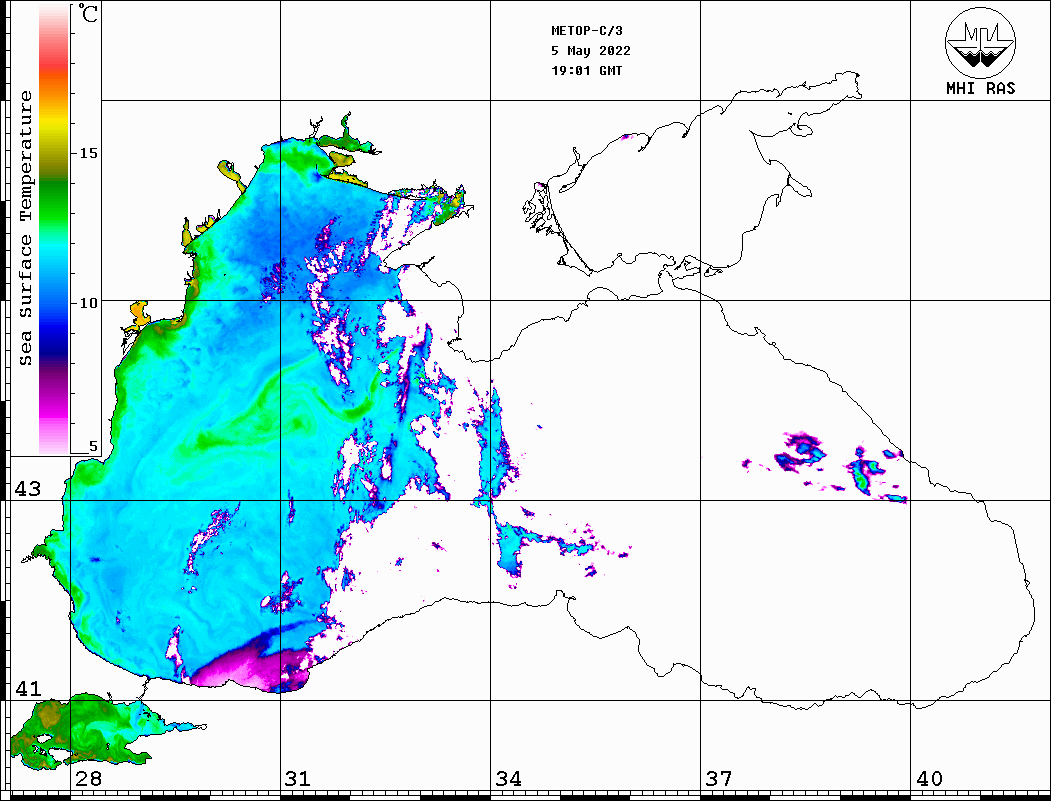
Task: Click latitude label '43'
Action: [28, 489]
